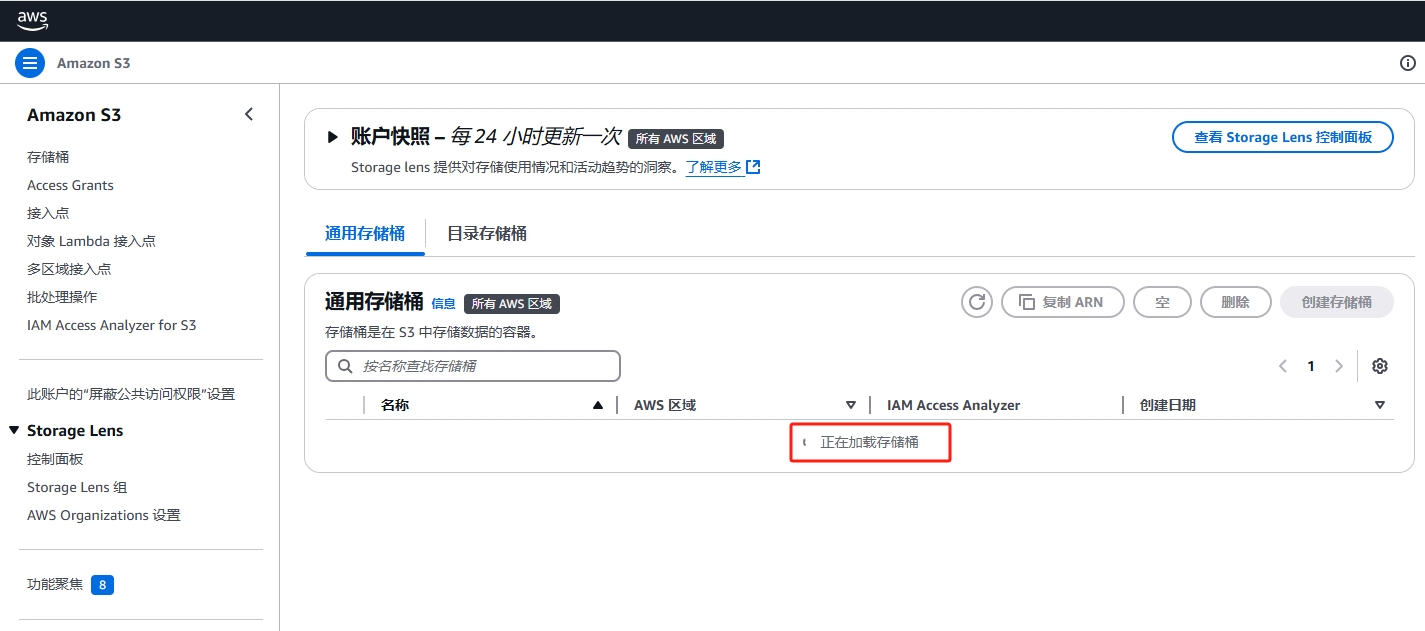Click the refresh buckets icon button
This screenshot has width=1425, height=631.
[977, 302]
